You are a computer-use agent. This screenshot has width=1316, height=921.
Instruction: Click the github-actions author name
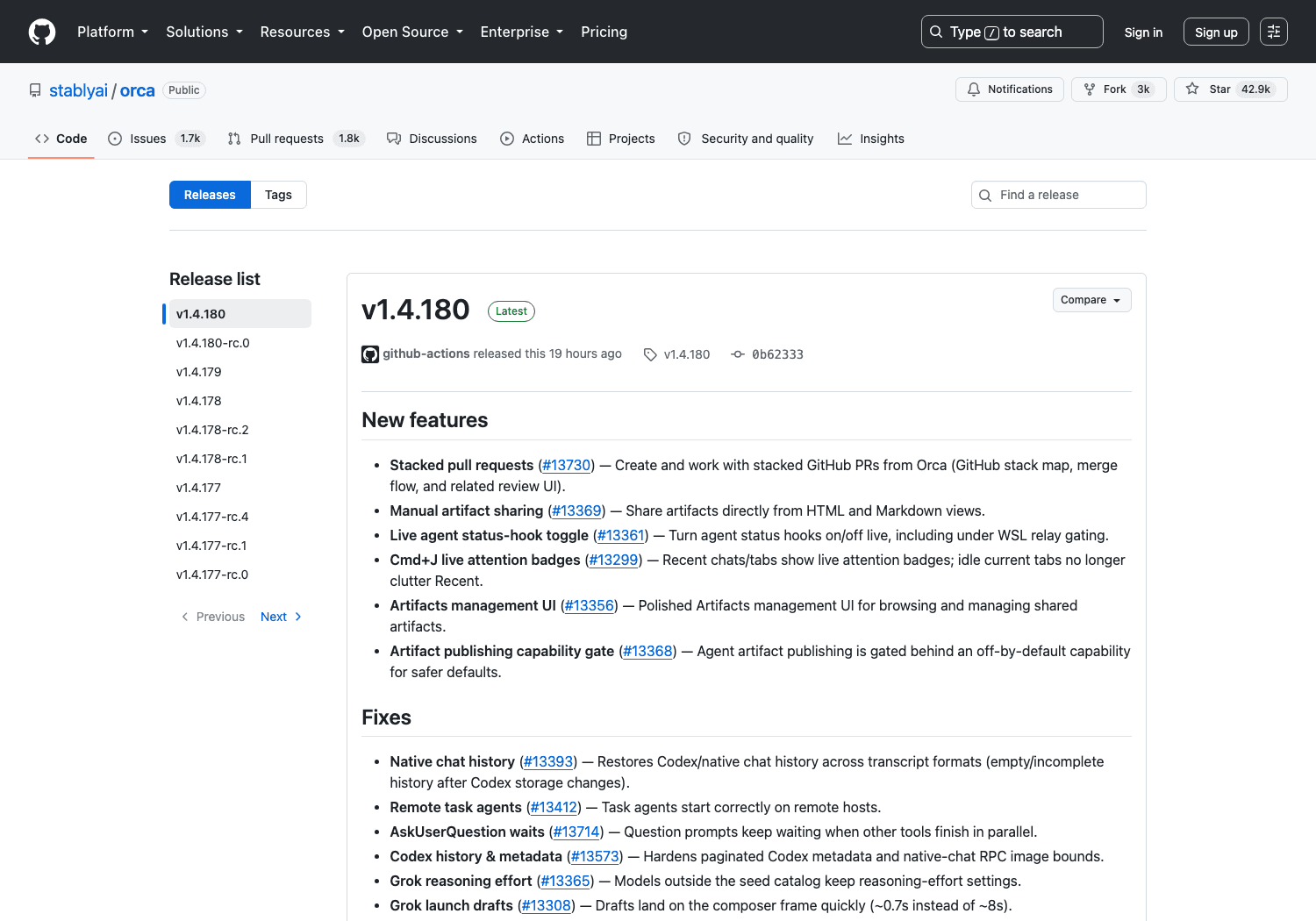click(426, 353)
